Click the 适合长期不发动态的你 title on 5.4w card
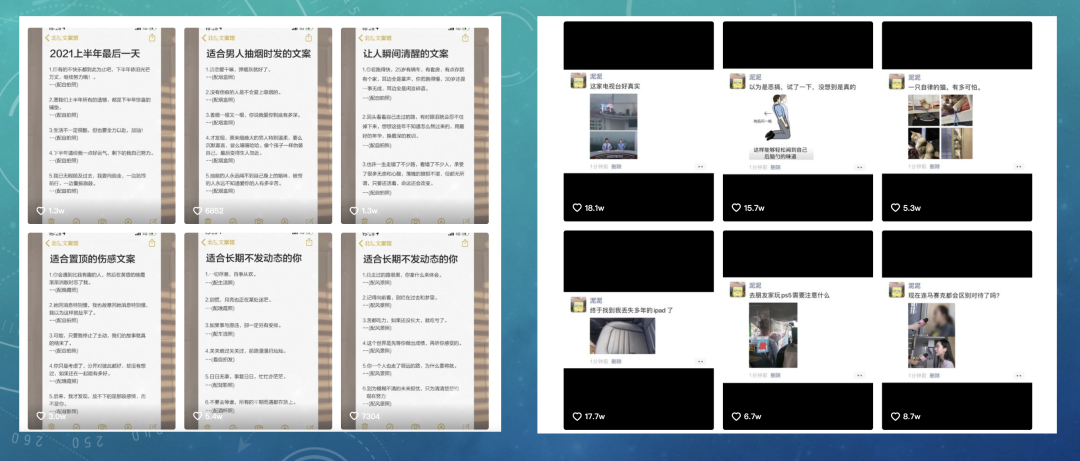This screenshot has height=461, width=1080. click(253, 259)
